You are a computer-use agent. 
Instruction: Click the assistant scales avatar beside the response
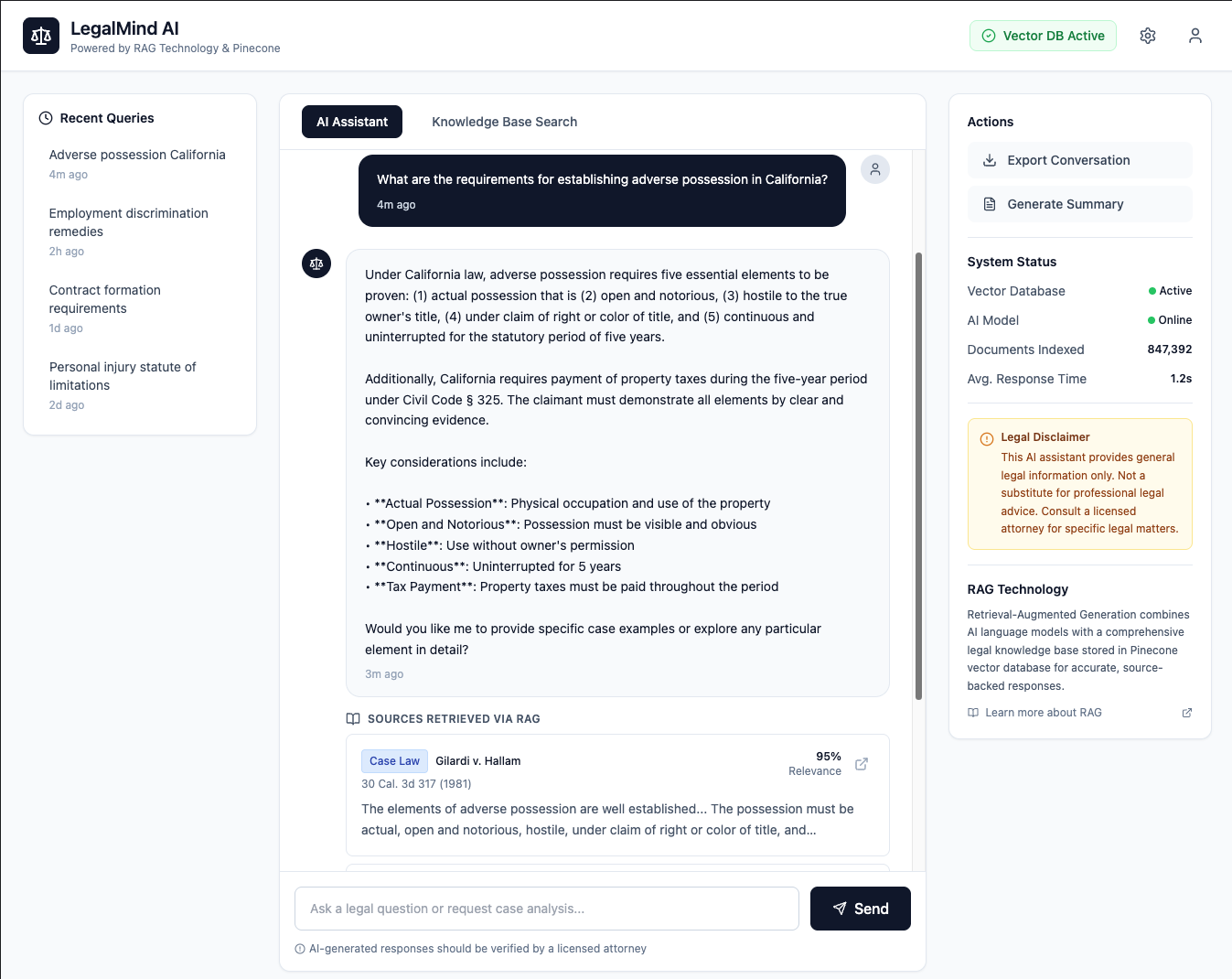click(316, 264)
